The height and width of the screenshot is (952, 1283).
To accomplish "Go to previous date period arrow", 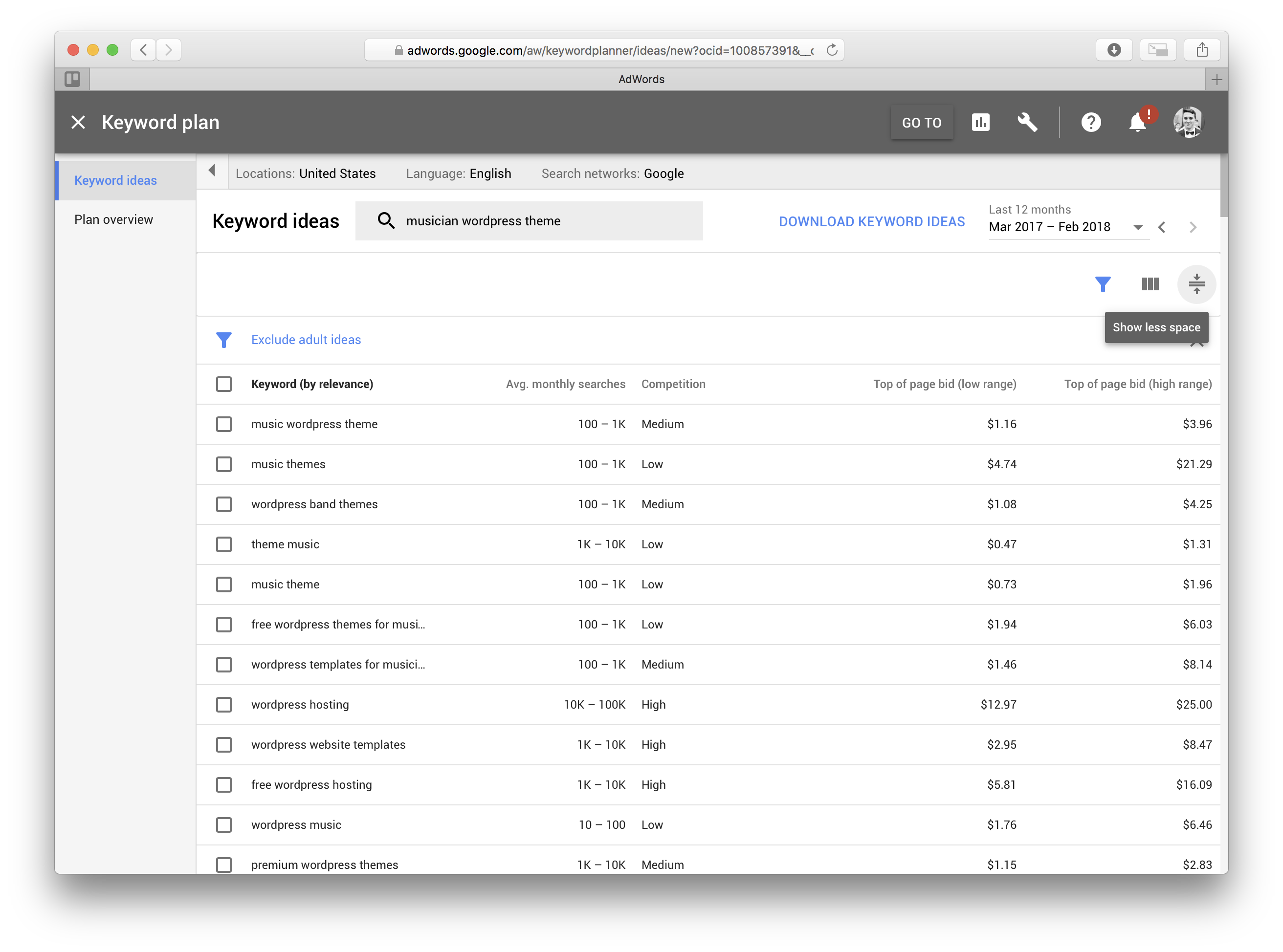I will pos(1162,227).
